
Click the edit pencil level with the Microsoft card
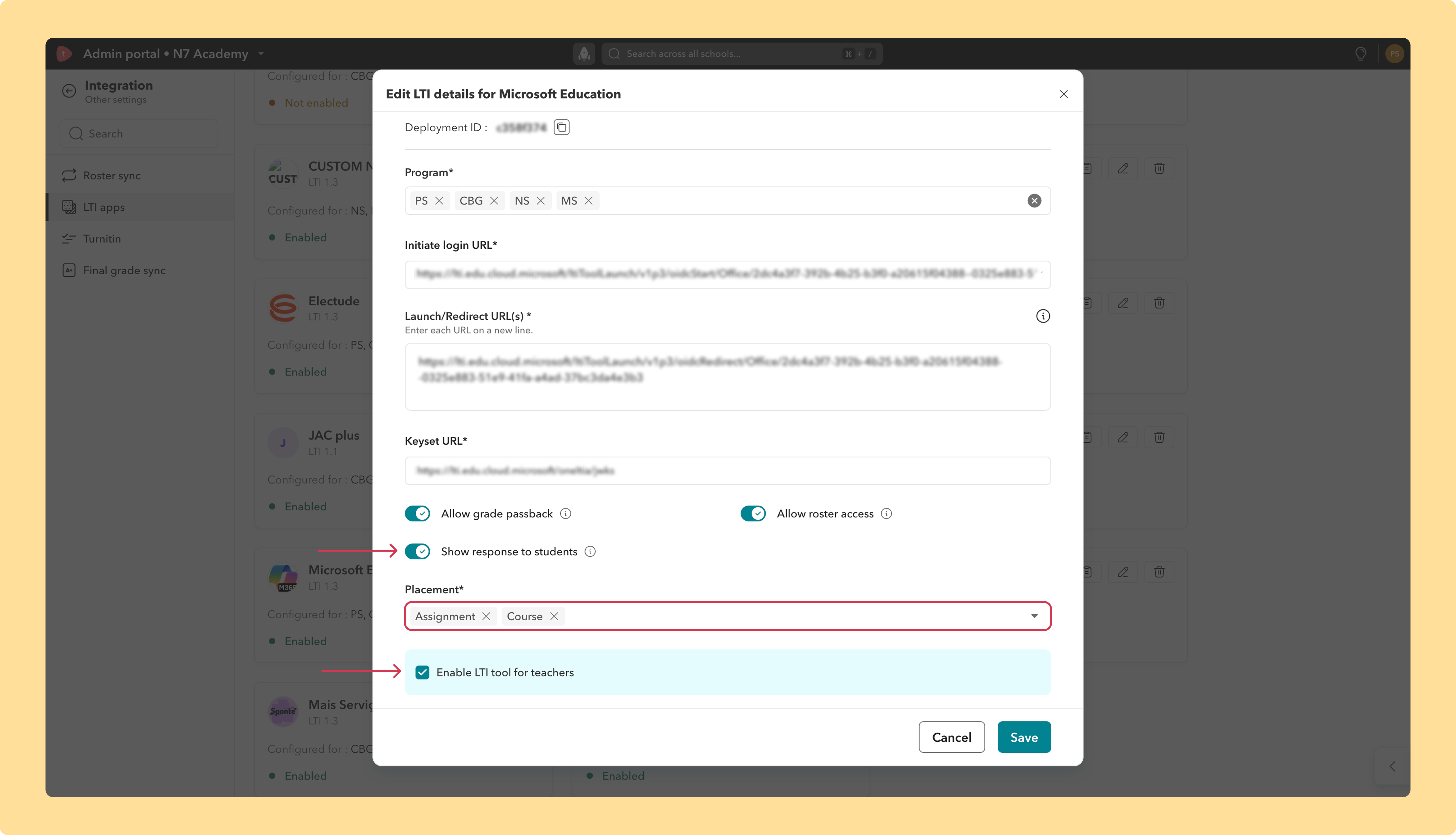click(x=1123, y=572)
